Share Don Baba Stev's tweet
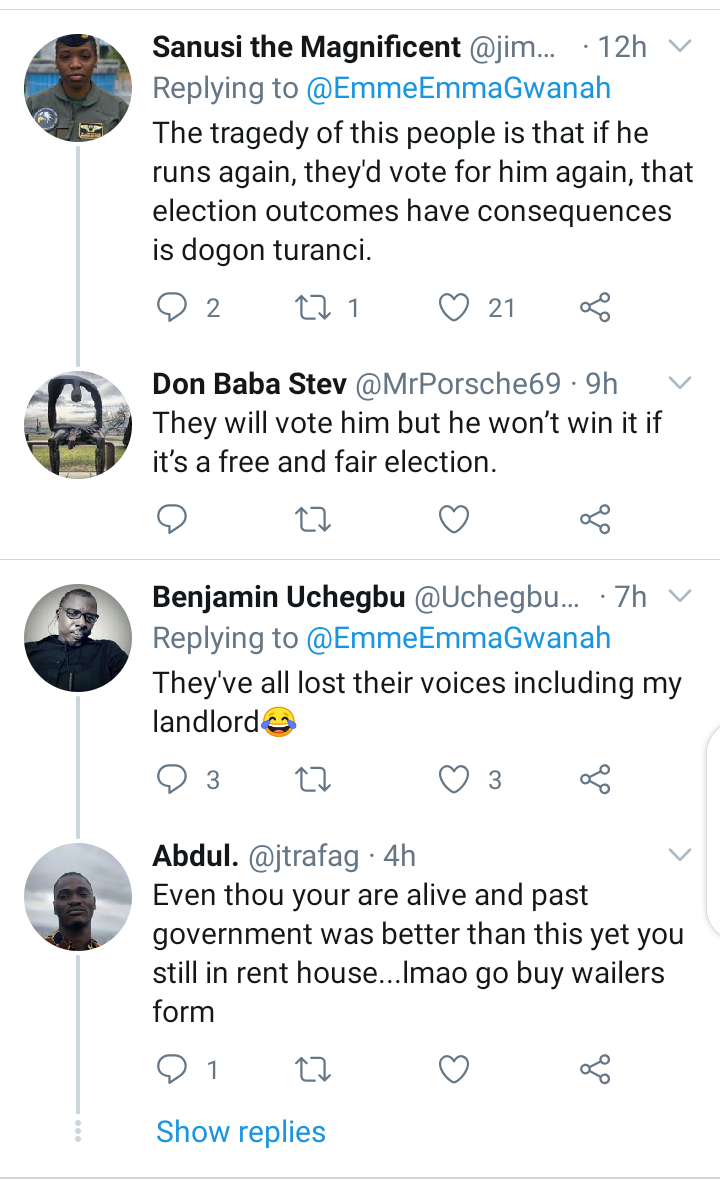This screenshot has width=720, height=1181. tap(595, 519)
